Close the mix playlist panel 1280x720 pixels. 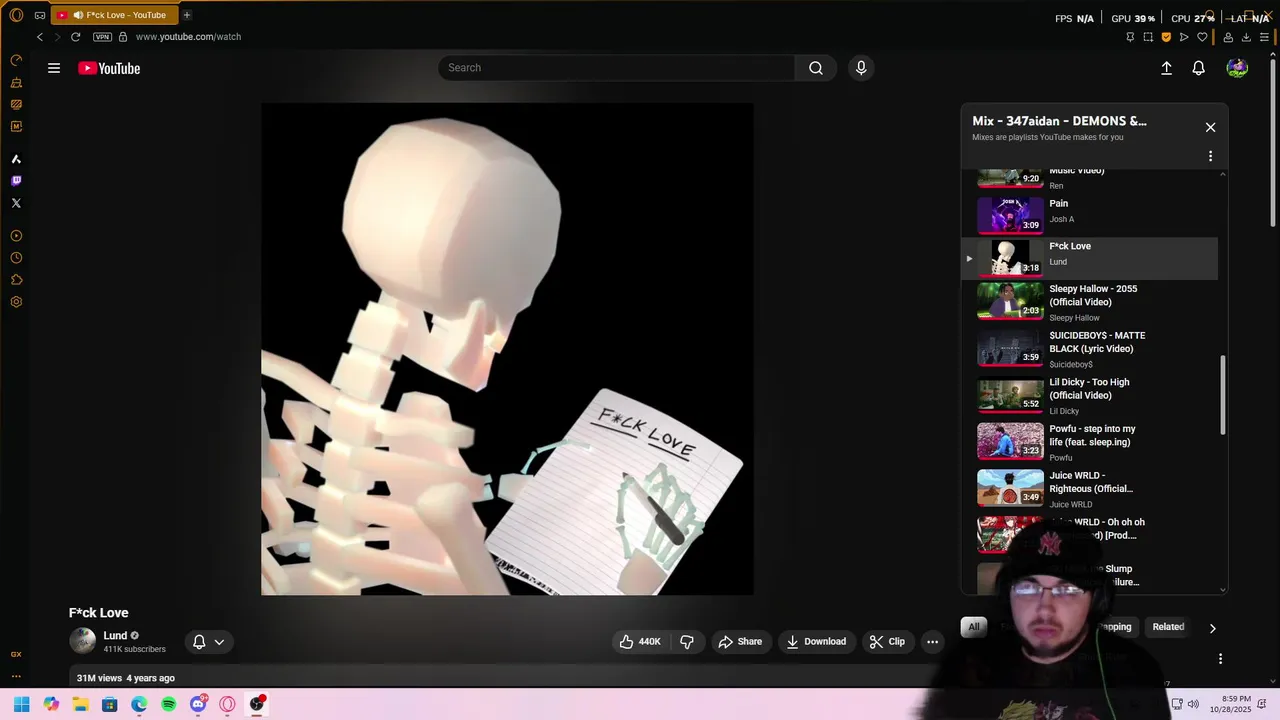coord(1210,127)
